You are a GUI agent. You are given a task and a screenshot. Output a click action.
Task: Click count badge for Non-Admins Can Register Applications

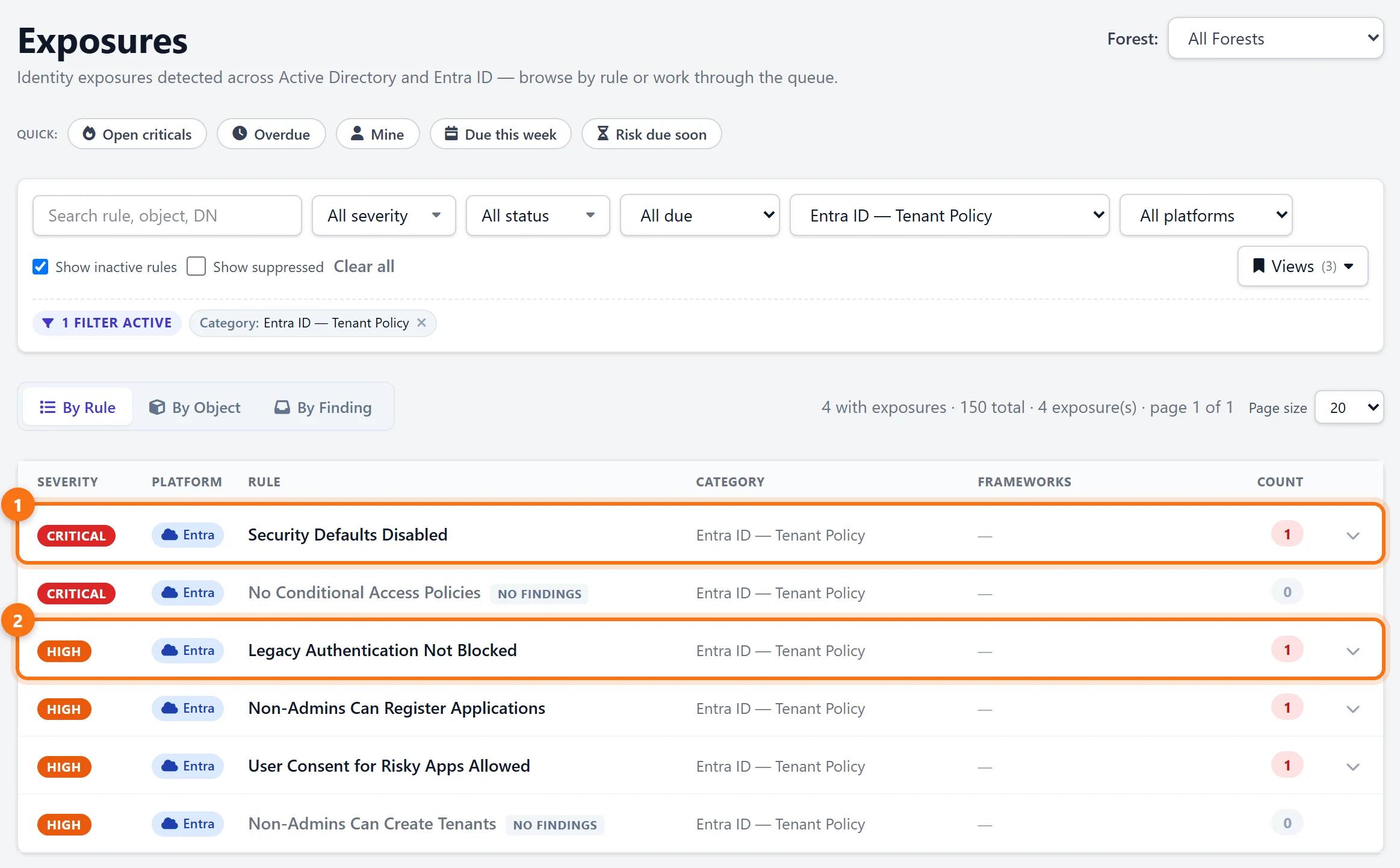click(x=1287, y=708)
